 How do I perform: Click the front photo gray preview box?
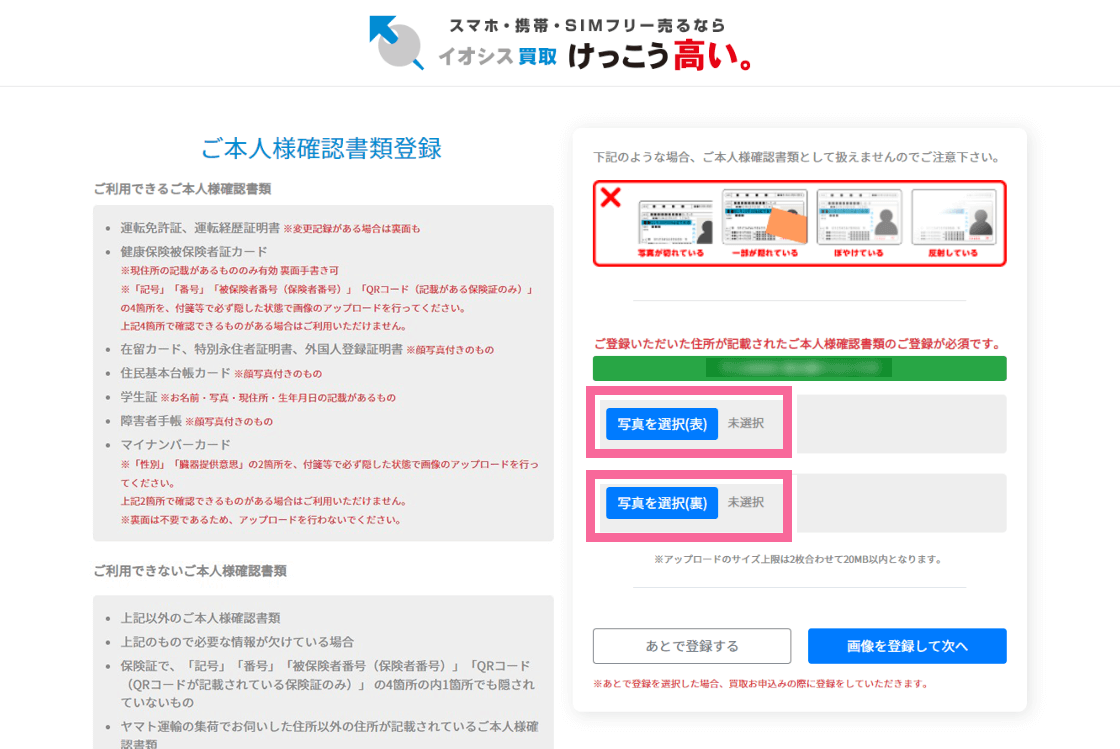(x=901, y=424)
